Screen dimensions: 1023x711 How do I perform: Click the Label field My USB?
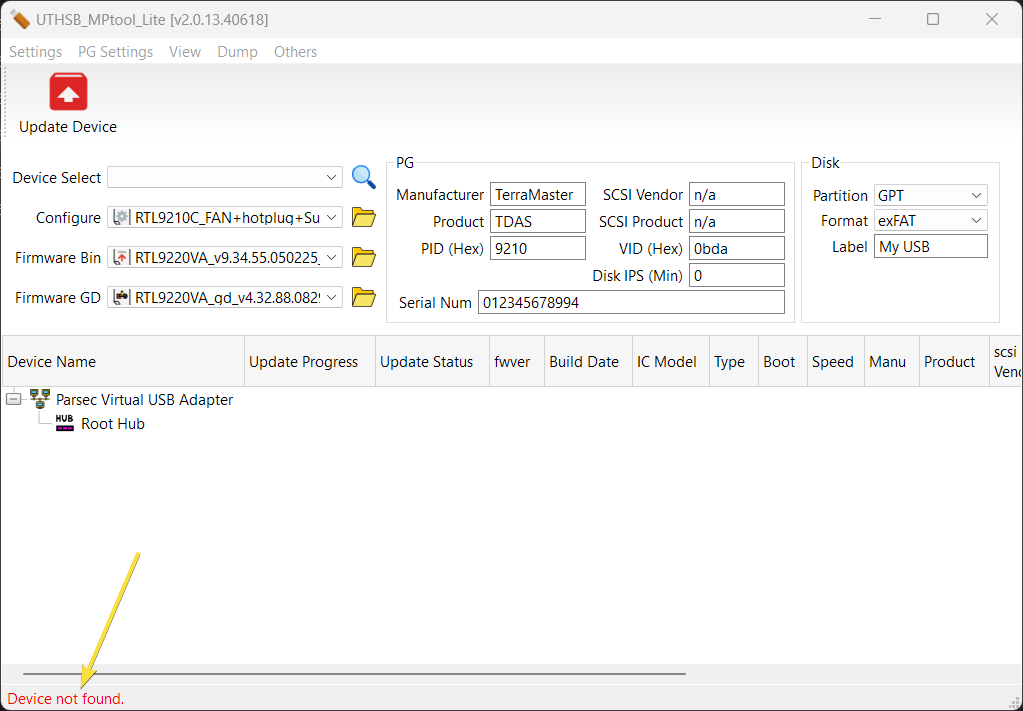click(930, 247)
